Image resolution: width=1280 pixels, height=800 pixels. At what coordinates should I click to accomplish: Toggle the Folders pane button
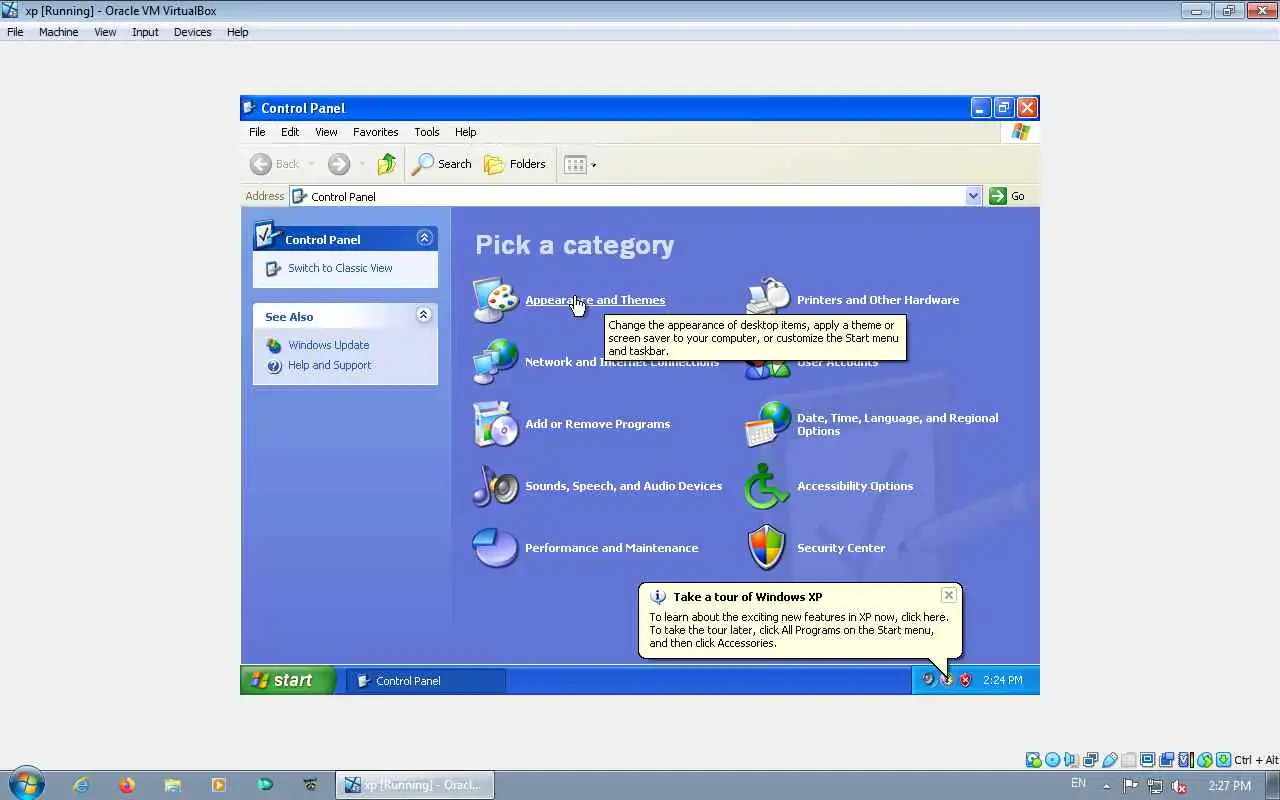pos(514,164)
